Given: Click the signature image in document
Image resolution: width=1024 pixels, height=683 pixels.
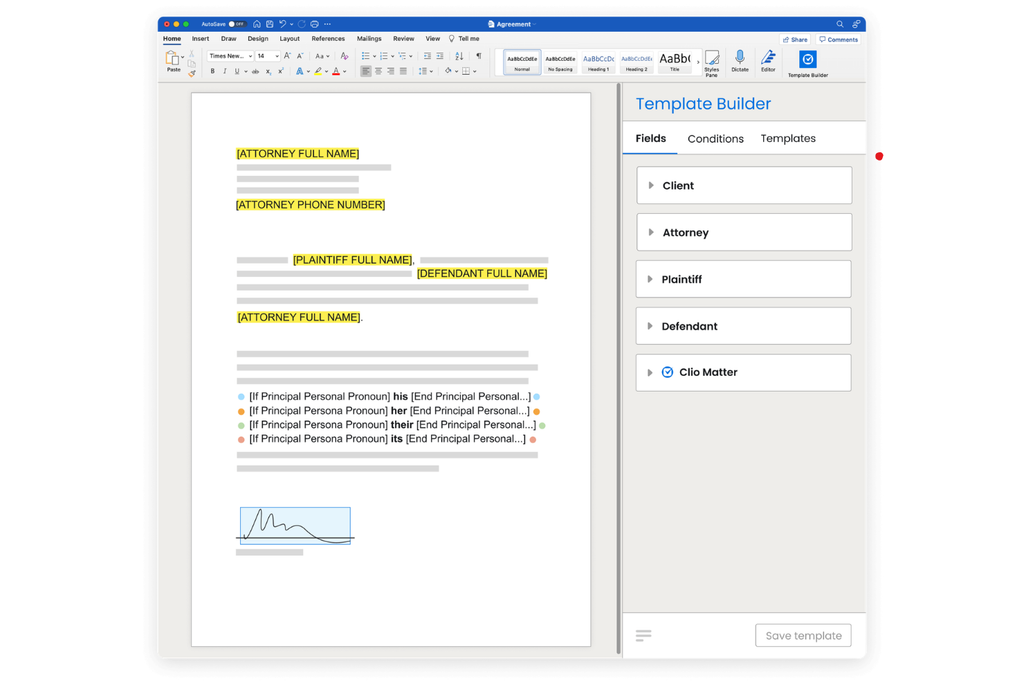Looking at the screenshot, I should pyautogui.click(x=295, y=526).
